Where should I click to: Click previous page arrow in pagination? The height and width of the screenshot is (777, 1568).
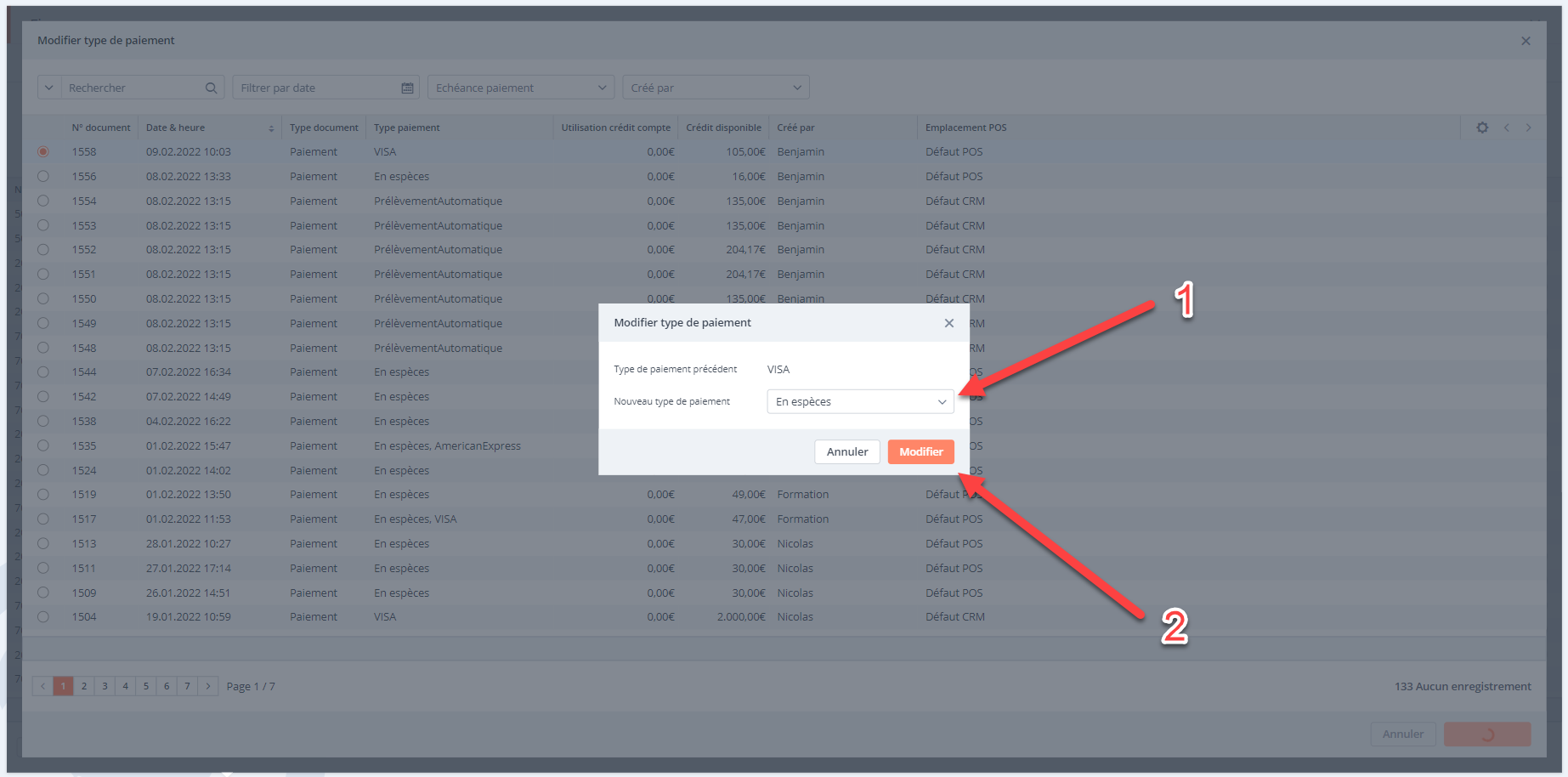tap(42, 686)
